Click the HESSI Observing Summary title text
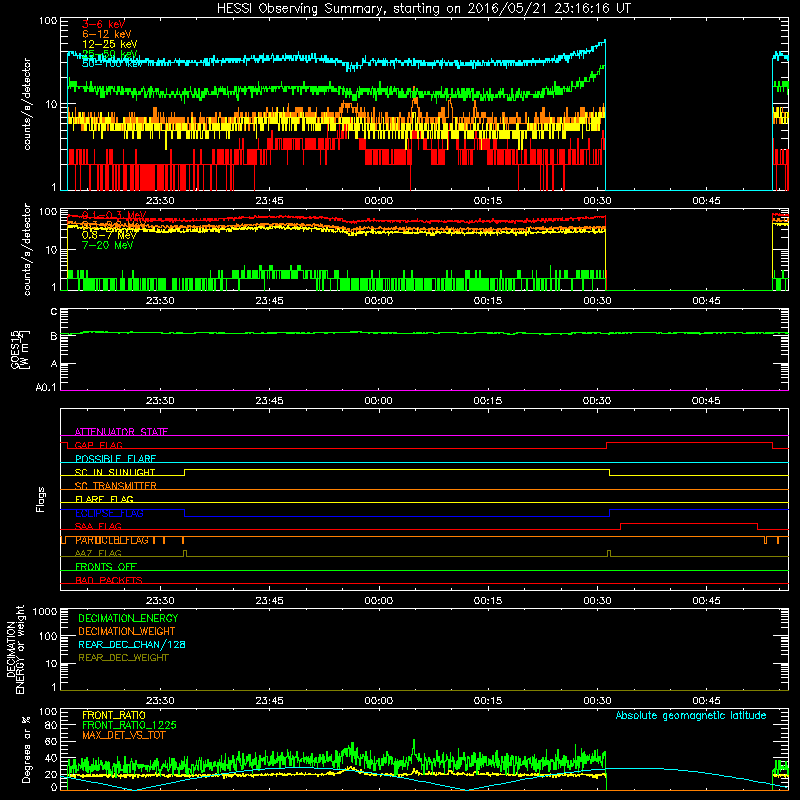 point(423,9)
